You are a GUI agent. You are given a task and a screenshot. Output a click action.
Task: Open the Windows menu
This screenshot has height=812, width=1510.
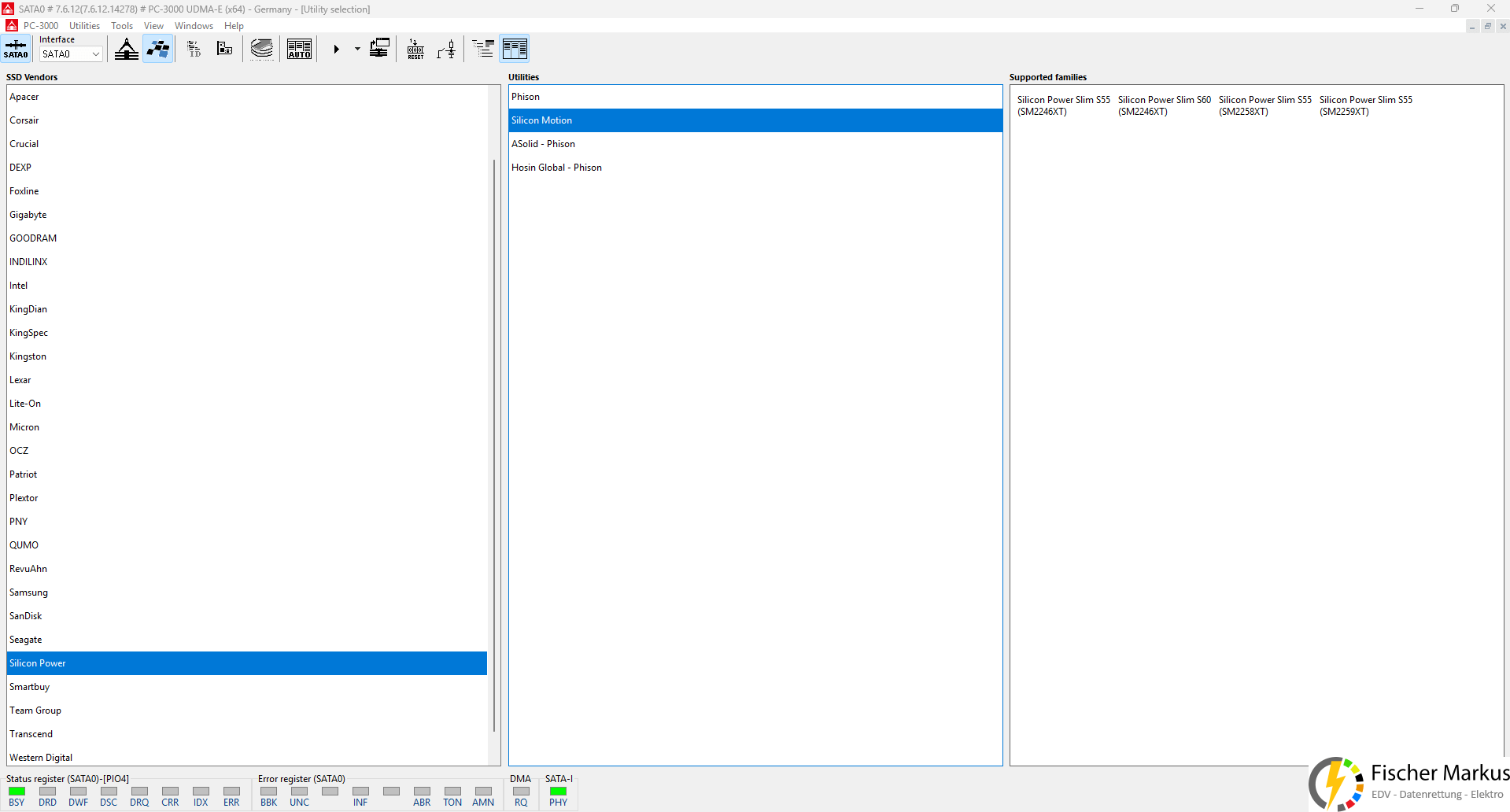(x=194, y=26)
